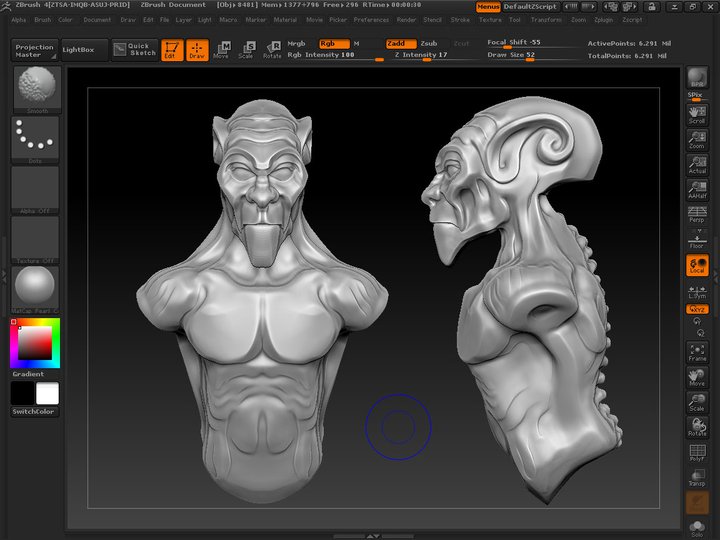Open the Zplugin menu
The width and height of the screenshot is (720, 540).
coord(603,20)
